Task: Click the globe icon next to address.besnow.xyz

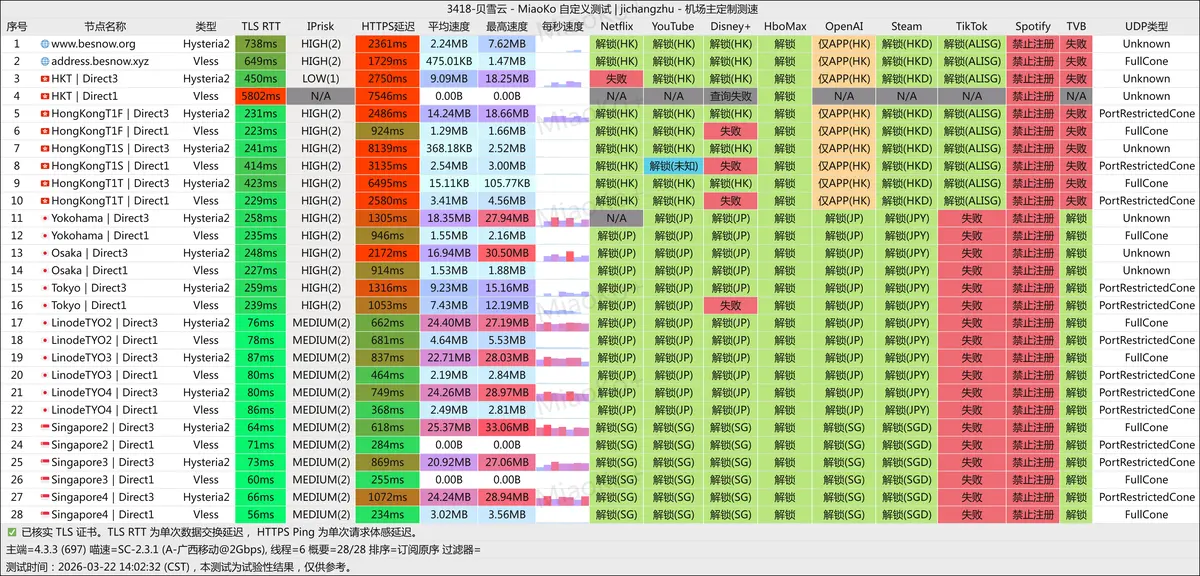Action: [x=45, y=61]
